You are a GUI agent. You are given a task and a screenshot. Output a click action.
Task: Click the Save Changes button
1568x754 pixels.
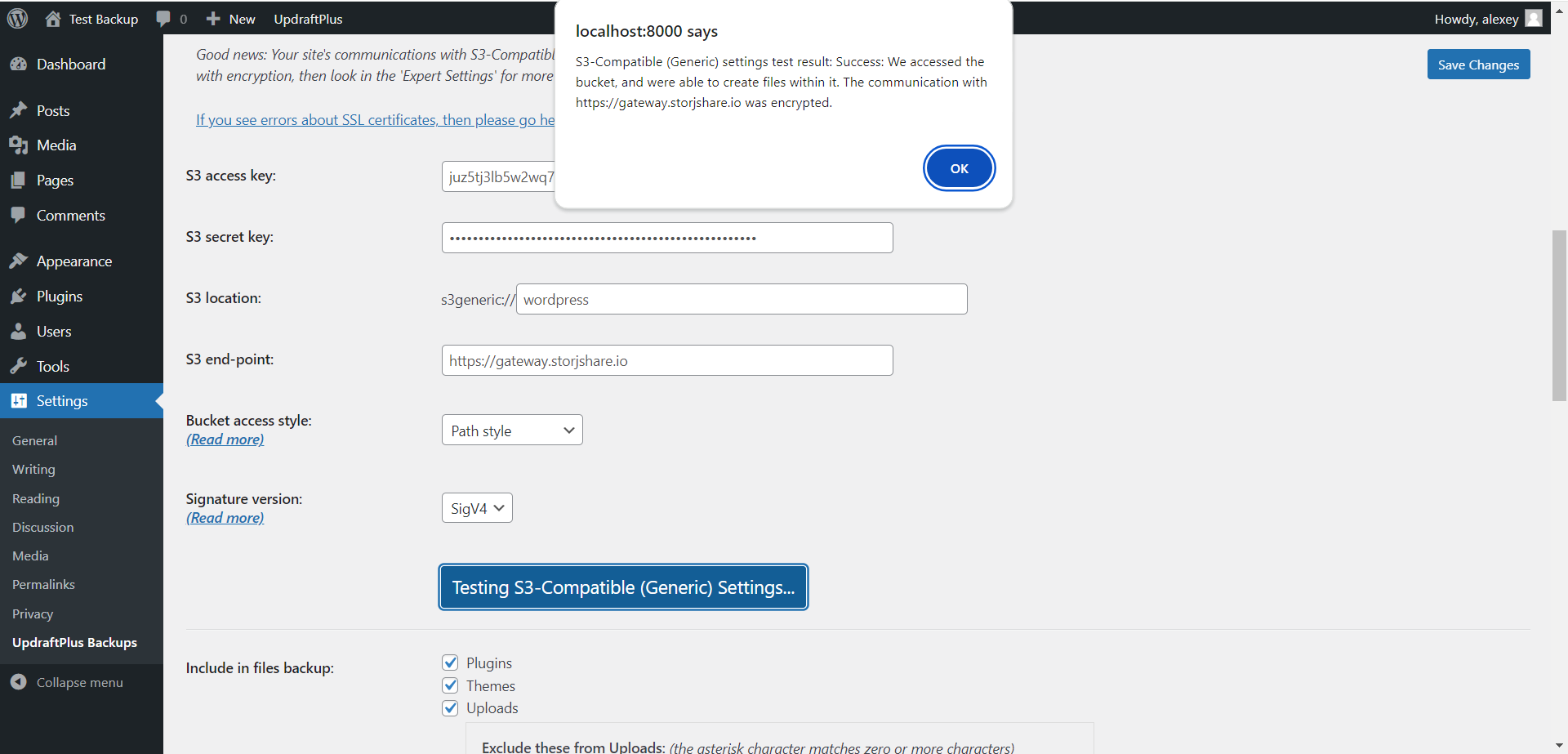1478,65
